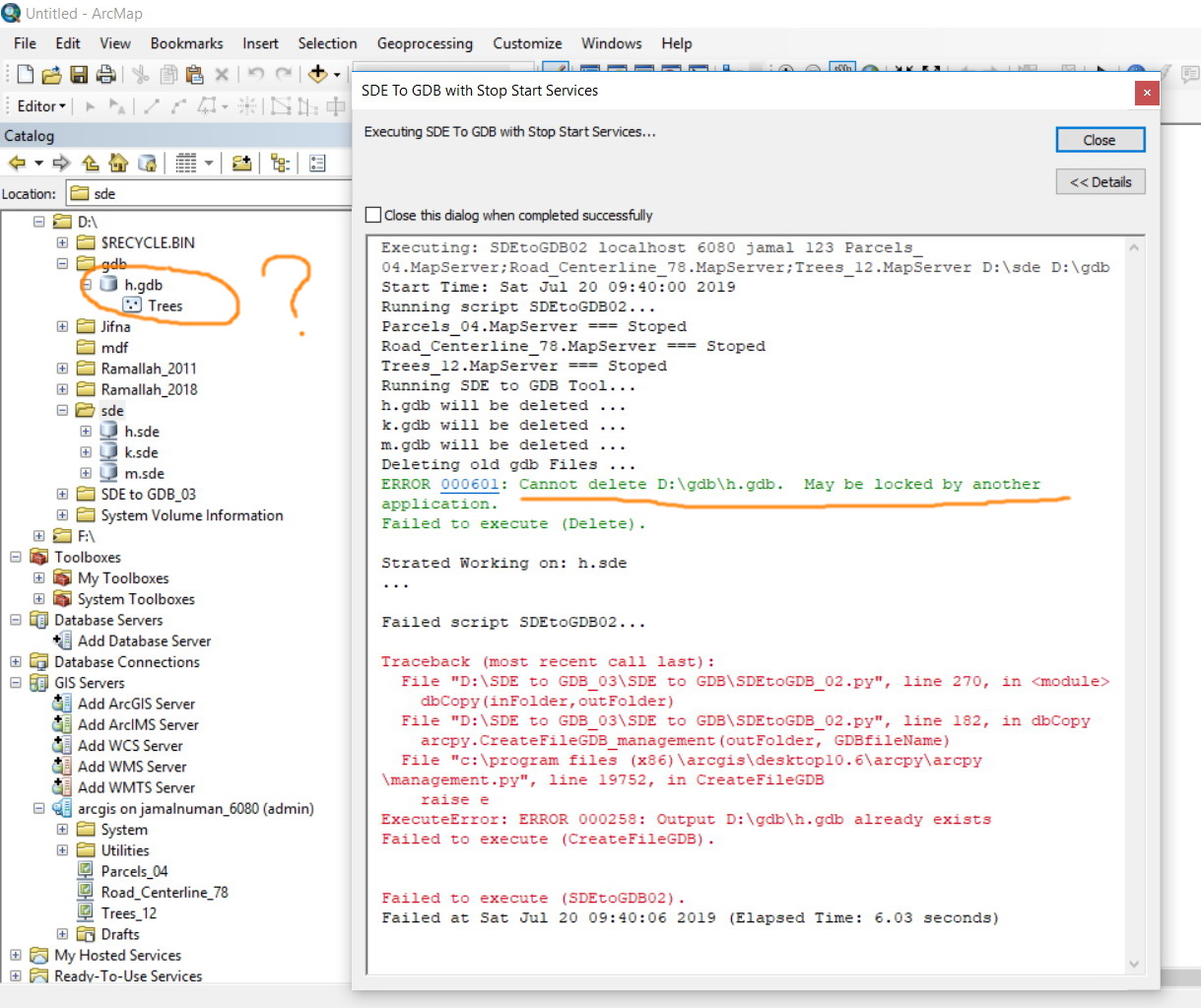Open Catalog options icon

click(x=317, y=164)
